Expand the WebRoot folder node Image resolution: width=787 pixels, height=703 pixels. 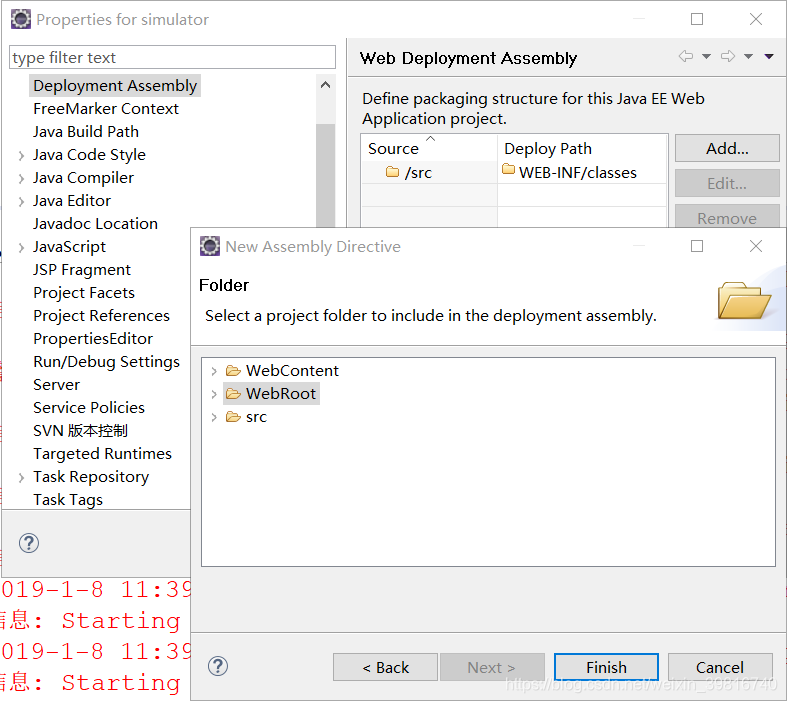(214, 394)
